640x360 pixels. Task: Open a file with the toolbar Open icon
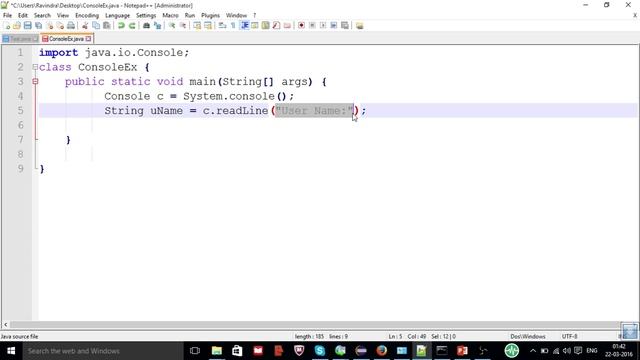(17, 26)
